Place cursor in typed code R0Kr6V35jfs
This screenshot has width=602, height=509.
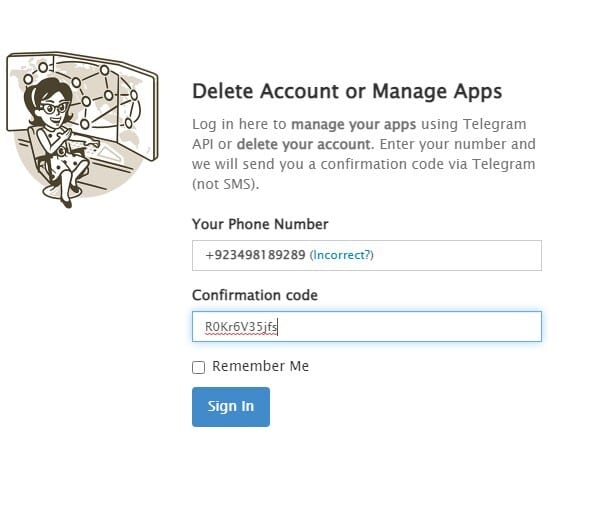(241, 327)
